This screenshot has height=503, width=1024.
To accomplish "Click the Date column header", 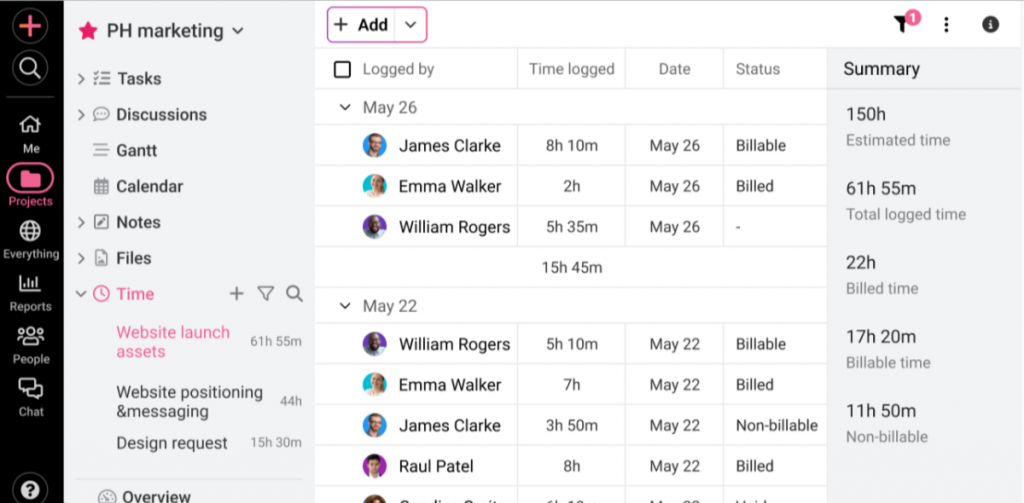I will click(674, 69).
